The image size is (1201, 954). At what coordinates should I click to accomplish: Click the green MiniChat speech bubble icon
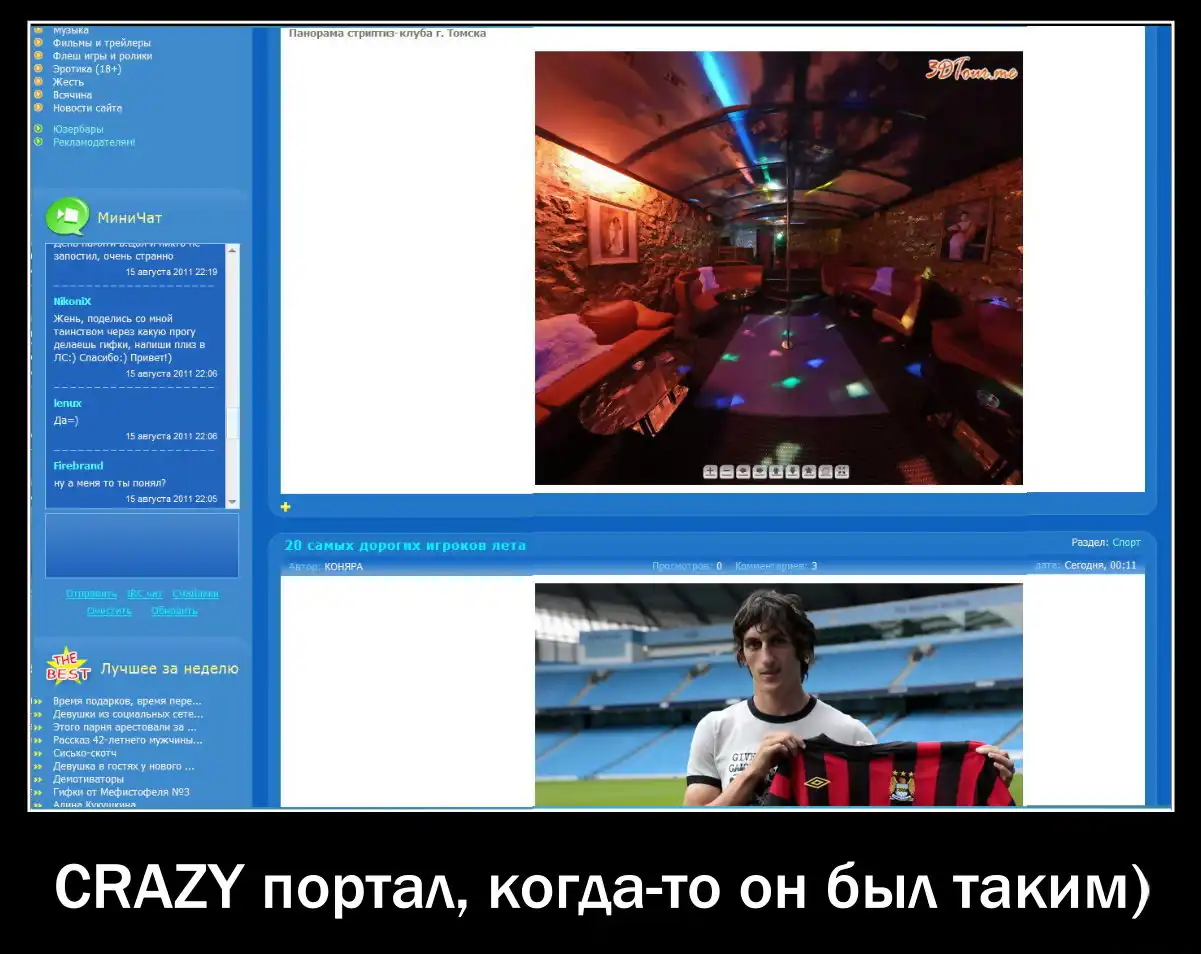click(68, 217)
